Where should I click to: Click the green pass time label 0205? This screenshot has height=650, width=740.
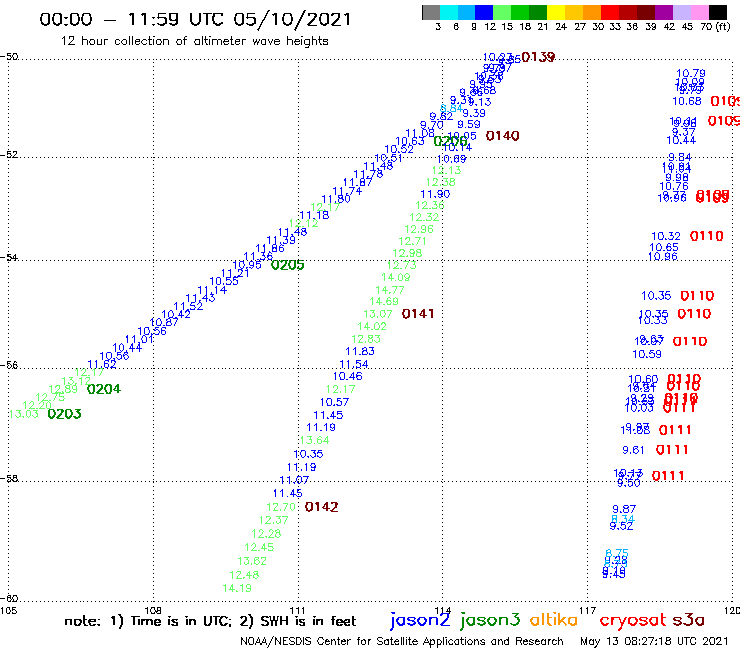click(287, 265)
